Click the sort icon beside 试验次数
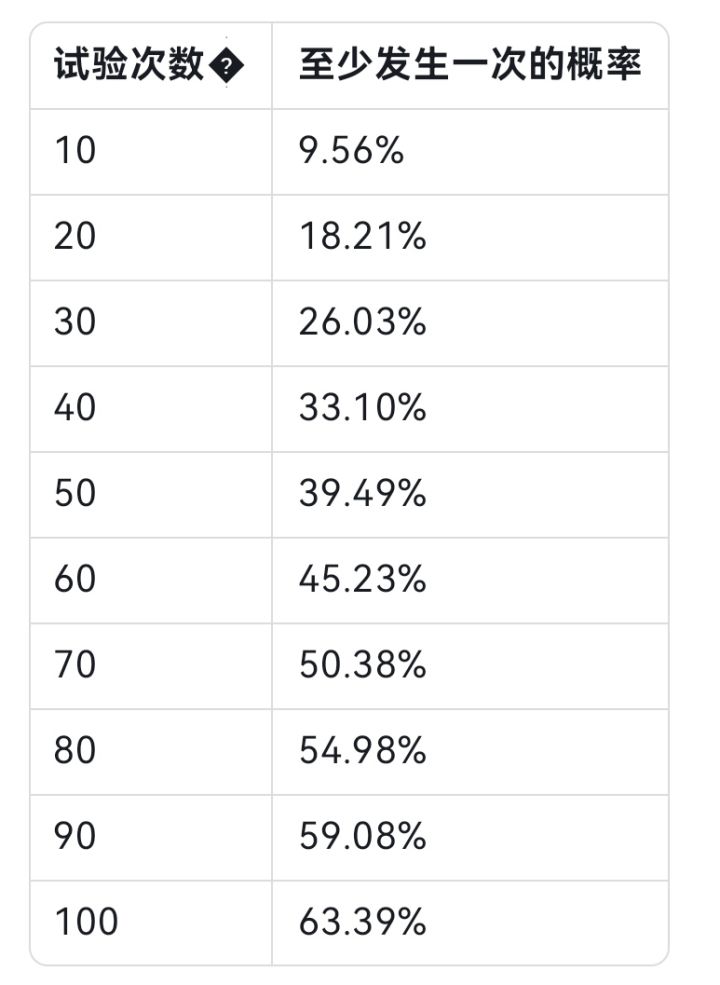Image resolution: width=720 pixels, height=985 pixels. (228, 68)
